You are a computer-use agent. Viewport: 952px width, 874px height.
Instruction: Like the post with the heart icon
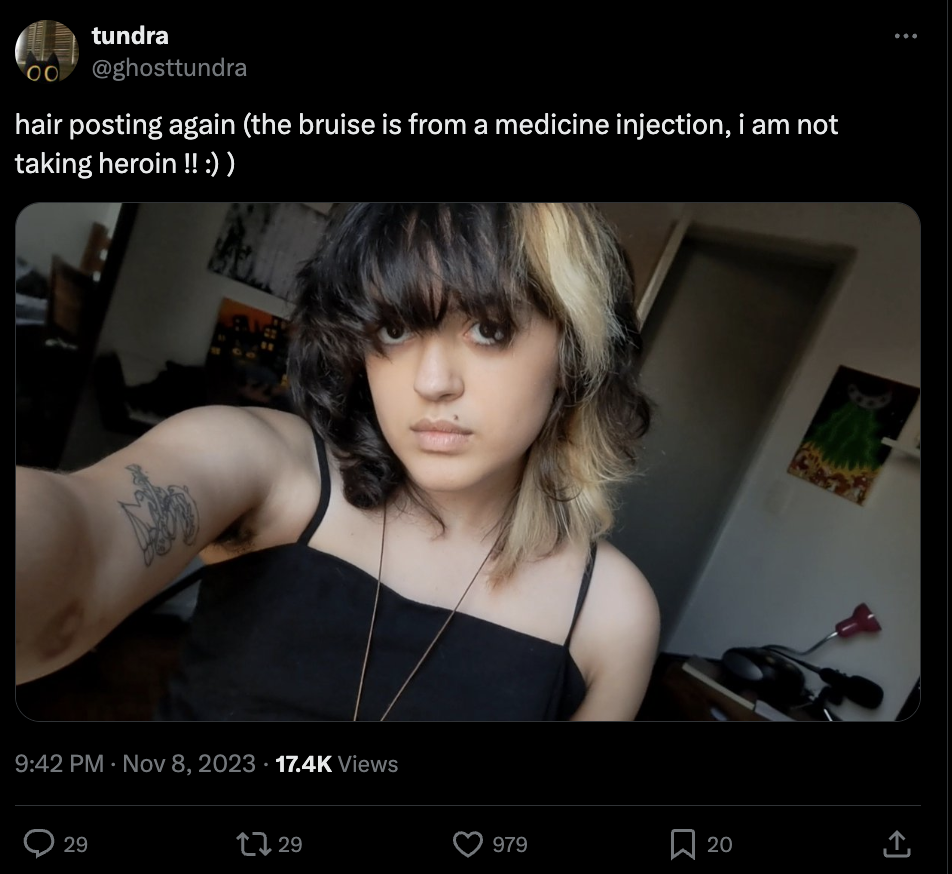point(468,844)
